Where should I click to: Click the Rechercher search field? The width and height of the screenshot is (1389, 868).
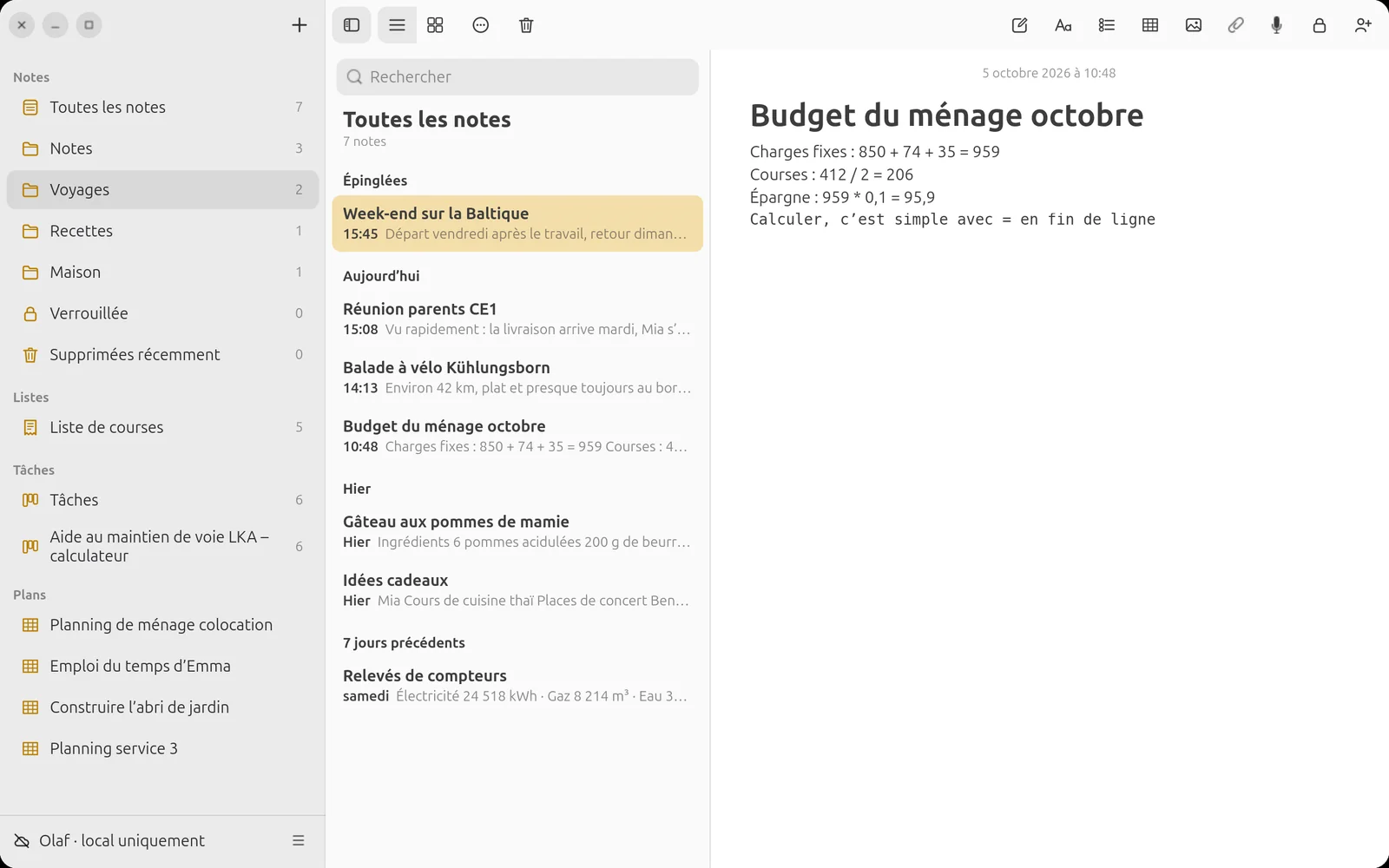click(517, 76)
